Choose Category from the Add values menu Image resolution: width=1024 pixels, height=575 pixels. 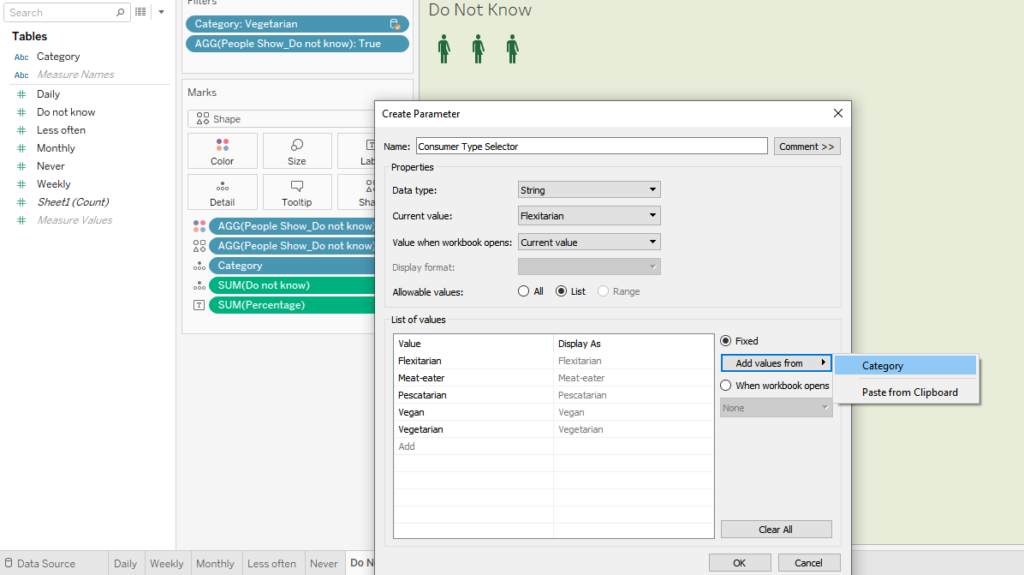pyautogui.click(x=906, y=366)
